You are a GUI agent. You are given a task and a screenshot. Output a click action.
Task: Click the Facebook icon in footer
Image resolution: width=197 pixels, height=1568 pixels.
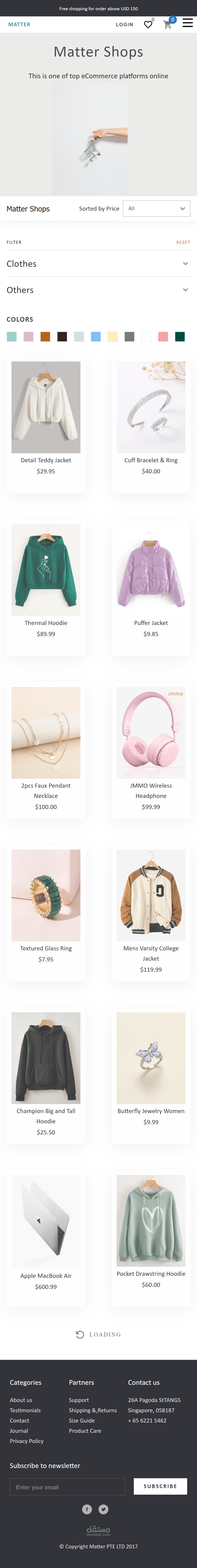(x=87, y=1509)
